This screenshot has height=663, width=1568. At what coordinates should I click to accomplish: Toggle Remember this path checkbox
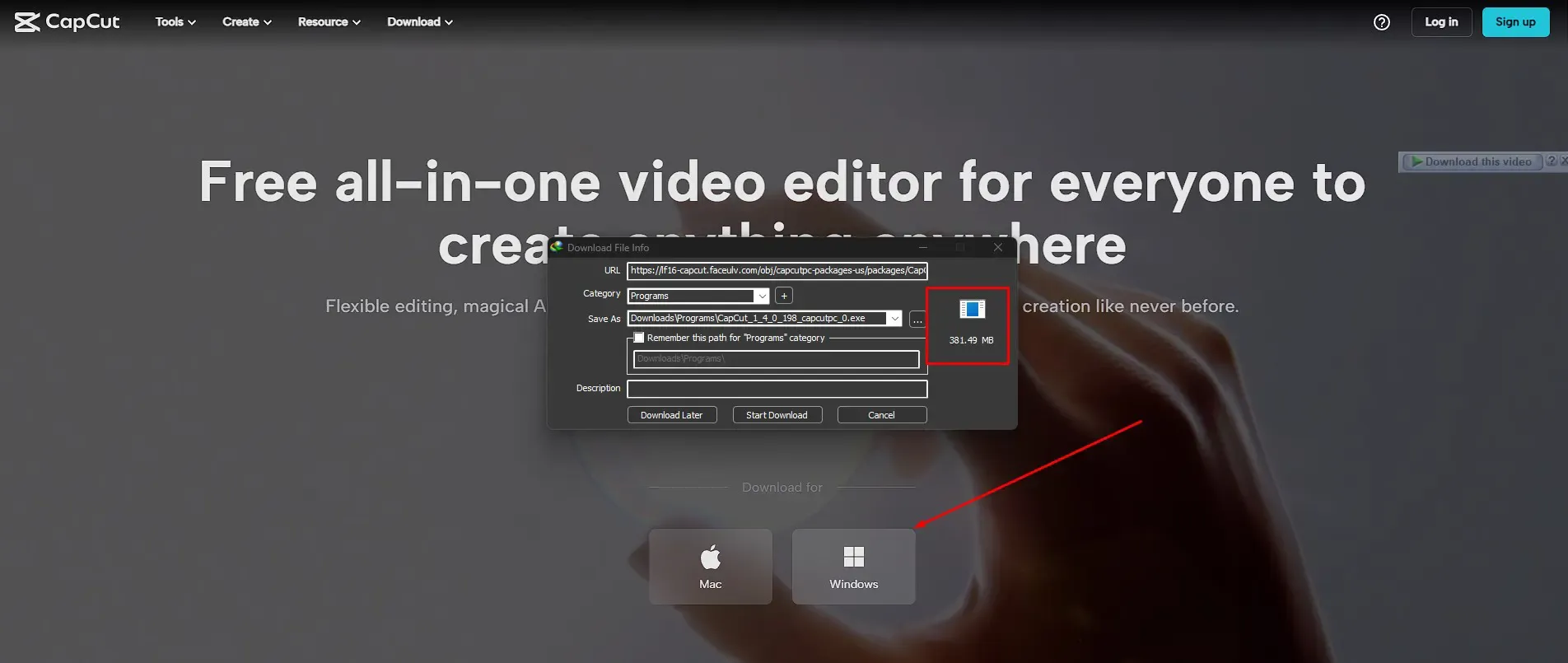(x=639, y=338)
